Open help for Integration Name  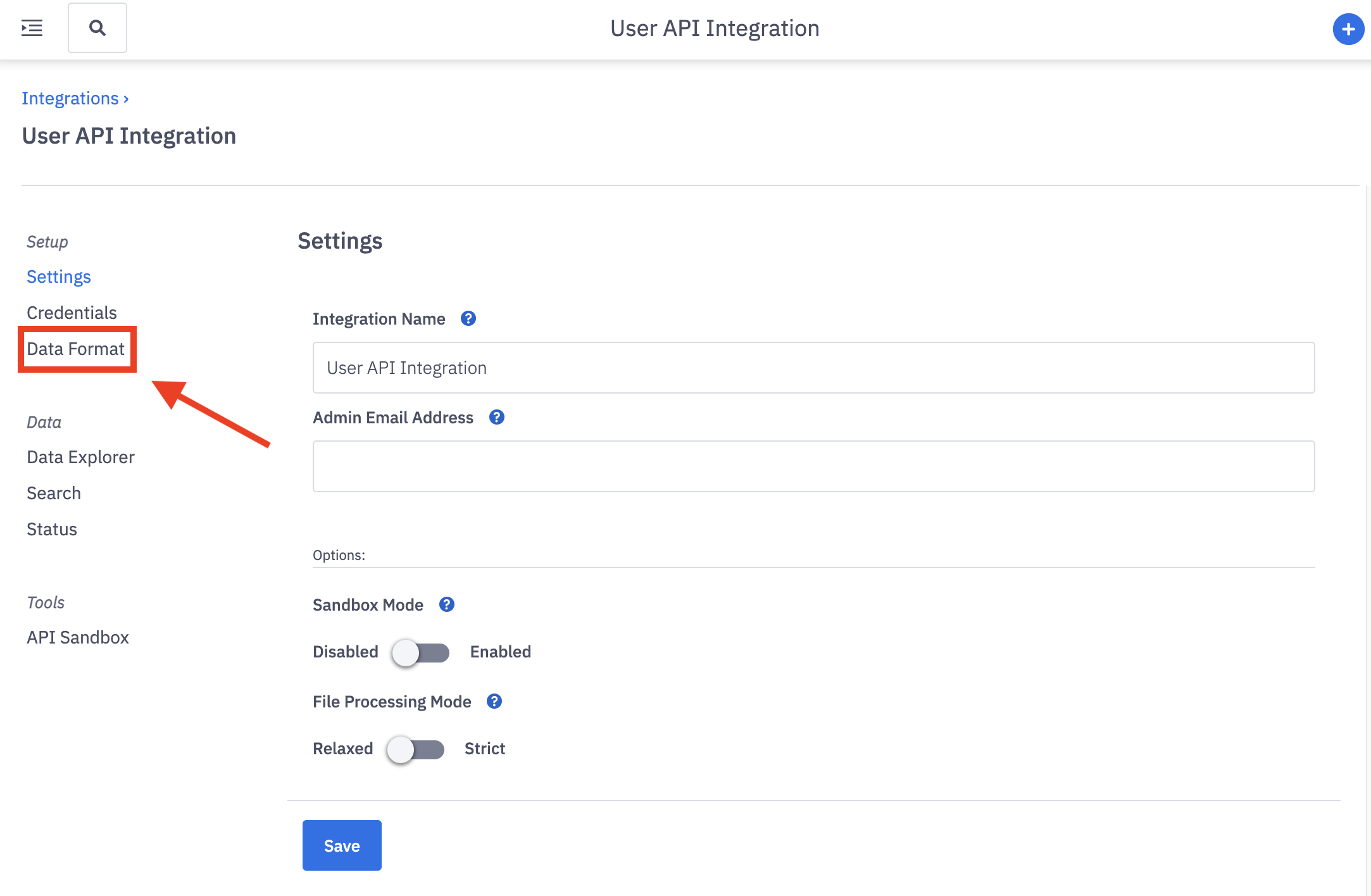point(468,318)
